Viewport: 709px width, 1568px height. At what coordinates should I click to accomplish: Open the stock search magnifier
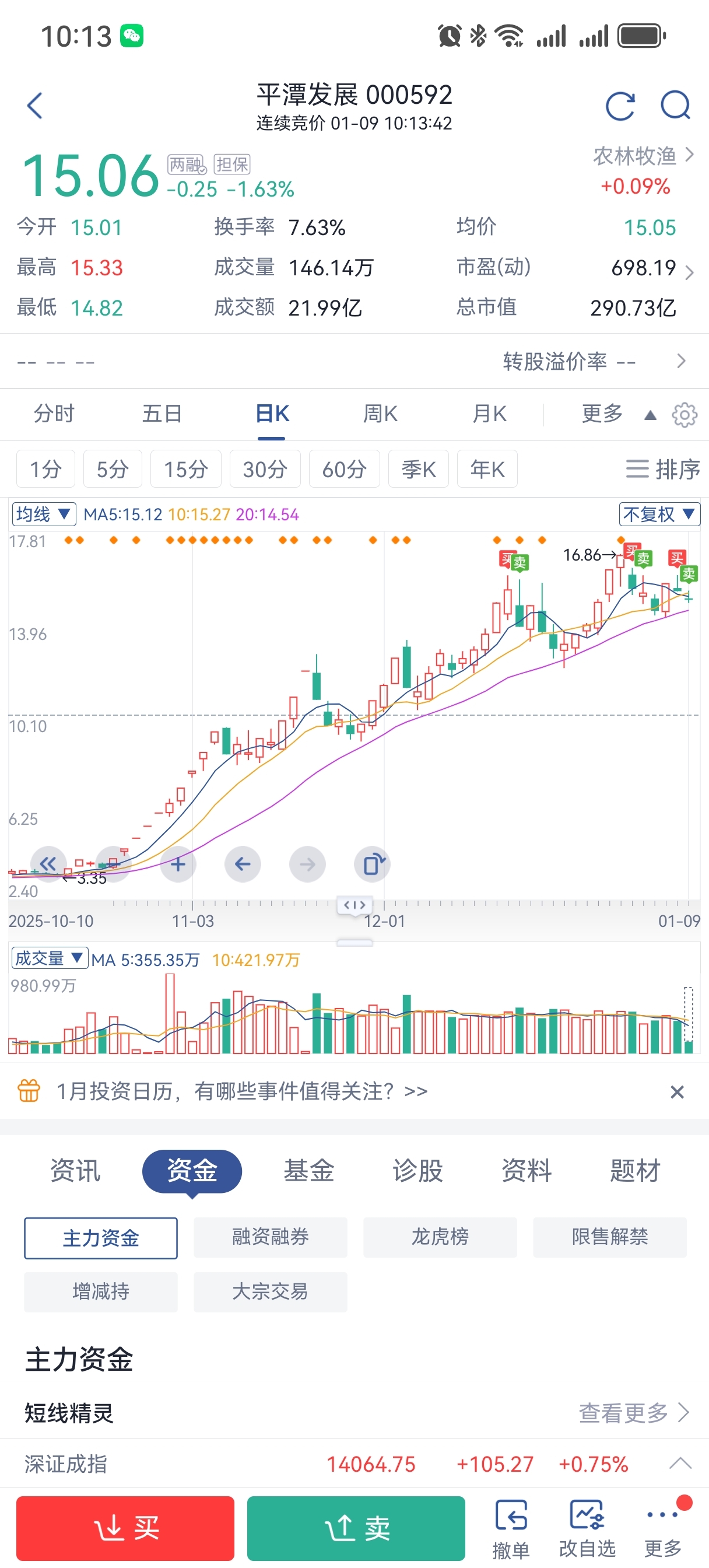[675, 106]
